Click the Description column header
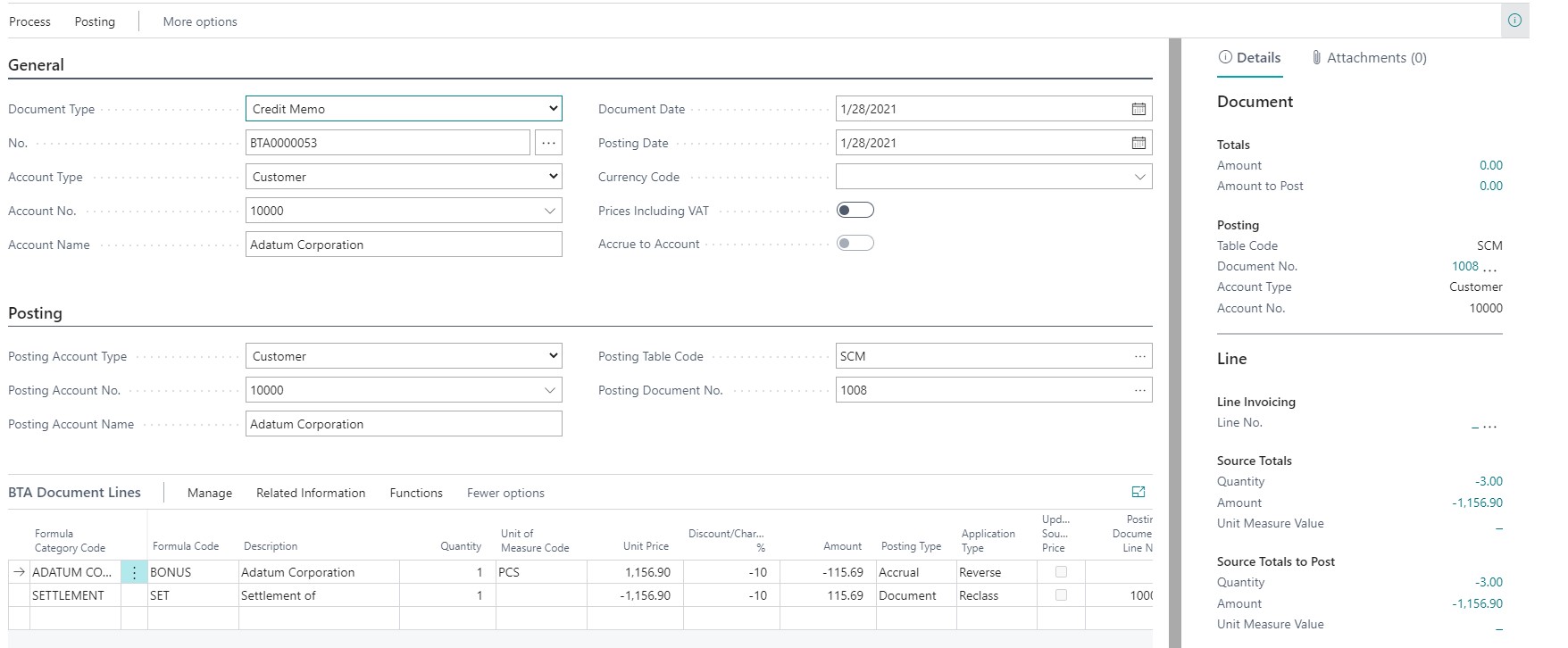 [271, 546]
